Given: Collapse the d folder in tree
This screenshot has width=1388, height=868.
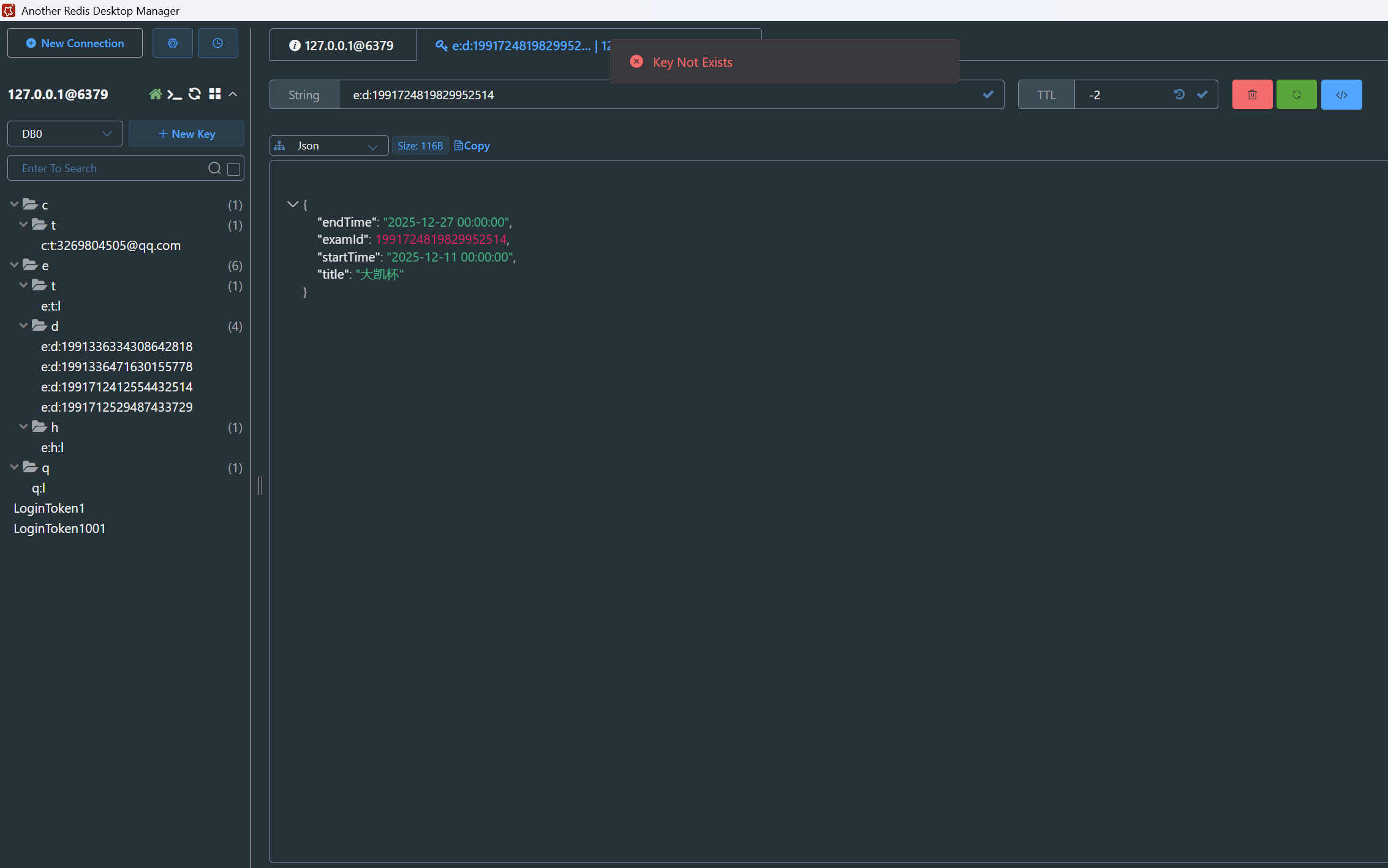Looking at the screenshot, I should 23,326.
